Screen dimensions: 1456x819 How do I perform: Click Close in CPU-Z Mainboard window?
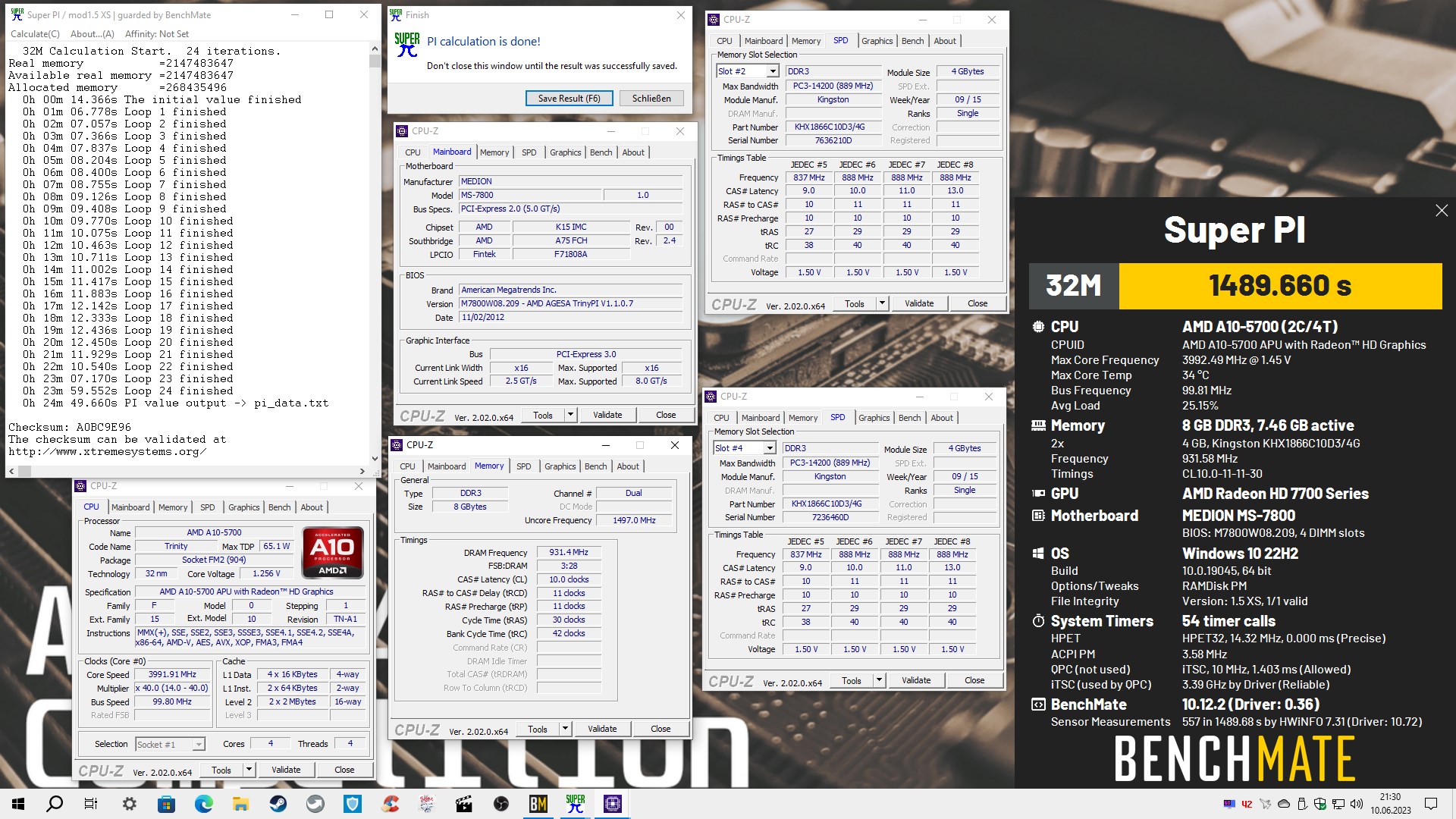tap(666, 415)
